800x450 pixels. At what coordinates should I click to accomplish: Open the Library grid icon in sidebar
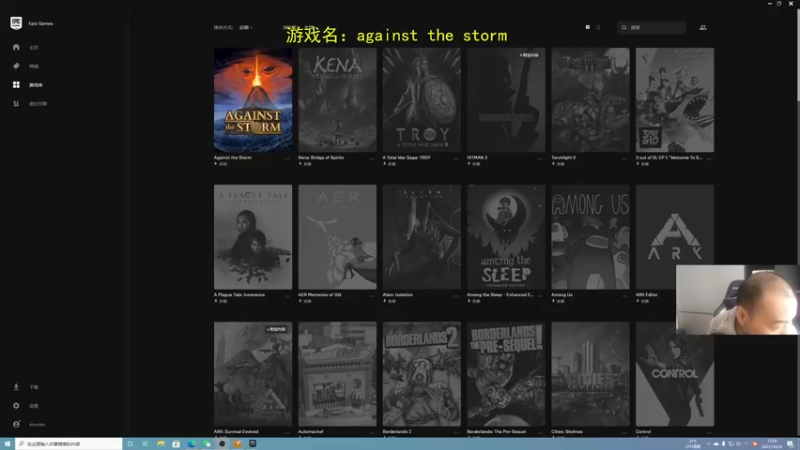[16, 85]
